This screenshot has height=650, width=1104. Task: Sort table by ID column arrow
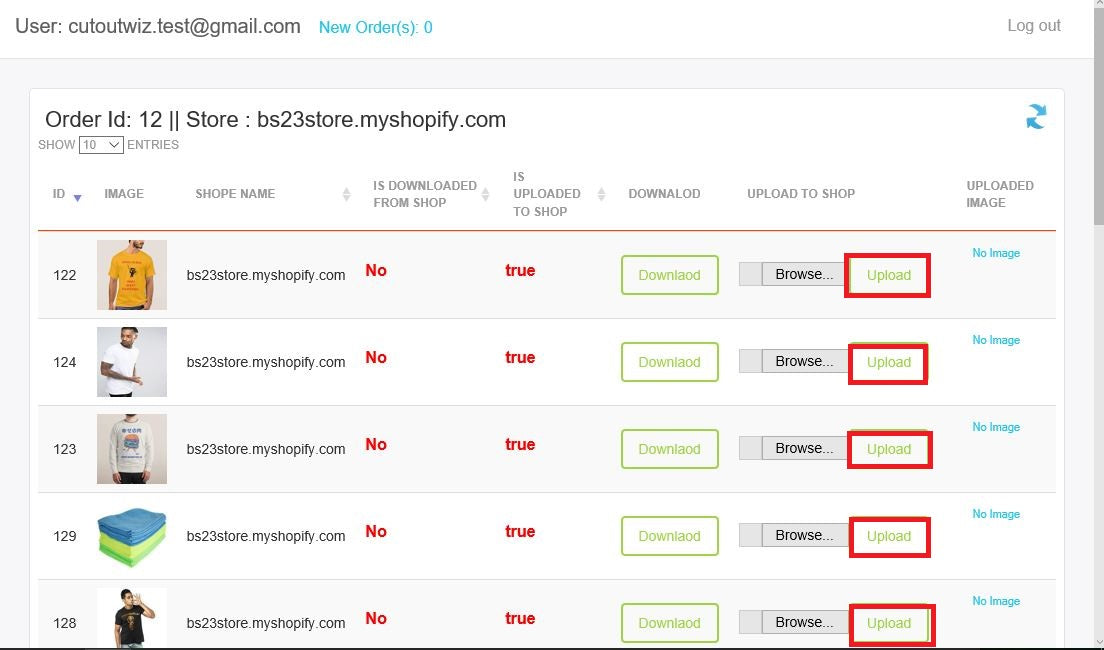click(78, 197)
